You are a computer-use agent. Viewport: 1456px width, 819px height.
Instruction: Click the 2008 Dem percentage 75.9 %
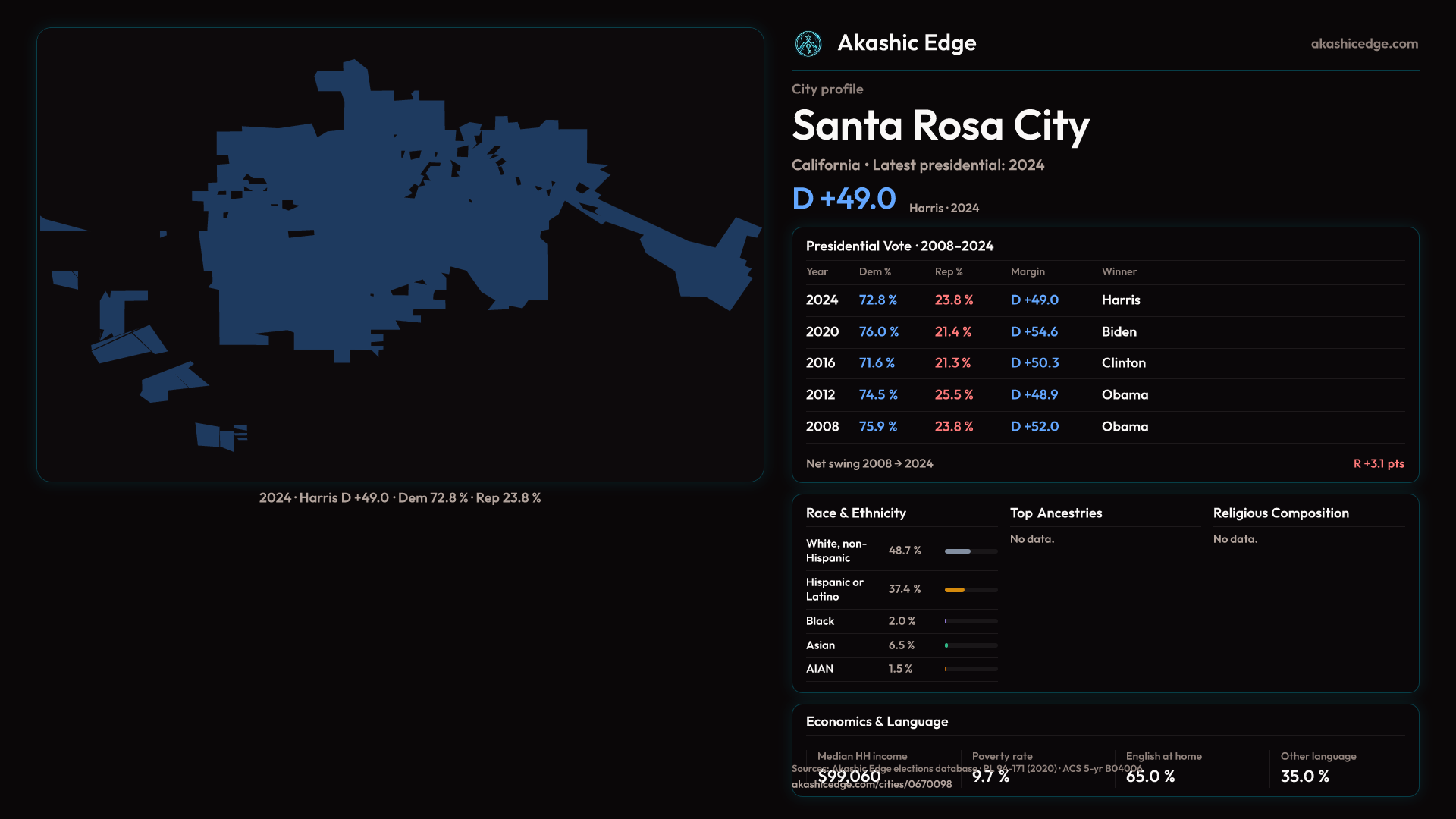[x=877, y=427]
